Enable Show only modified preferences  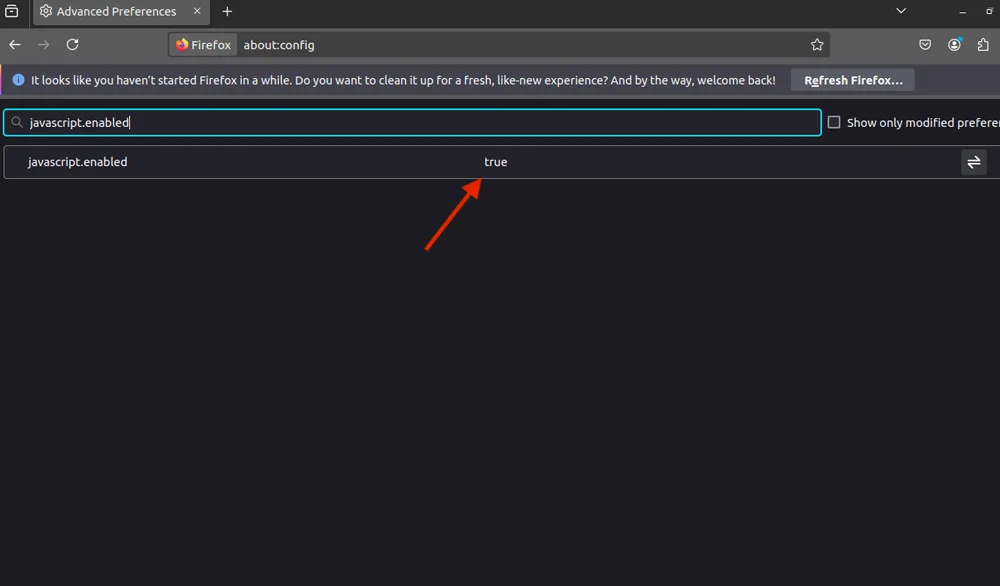(x=834, y=122)
